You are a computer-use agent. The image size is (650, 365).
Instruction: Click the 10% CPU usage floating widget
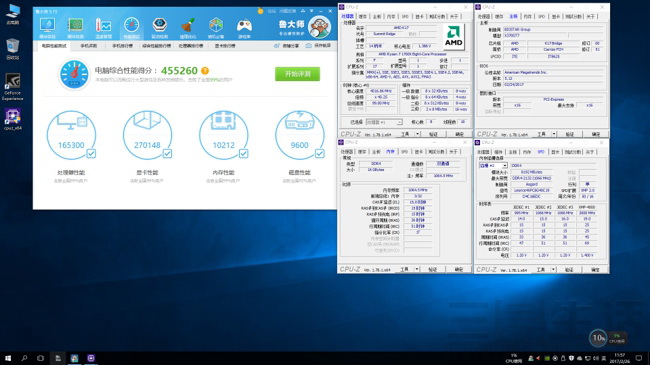(608, 338)
